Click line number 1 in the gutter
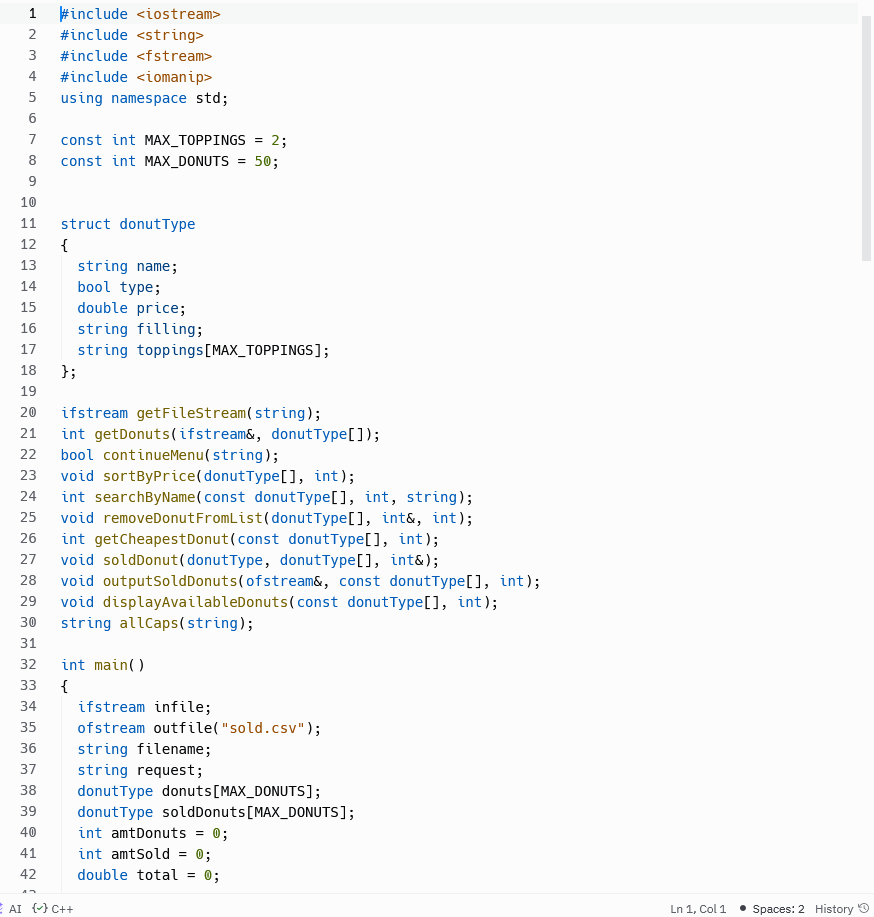The width and height of the screenshot is (874, 917). click(32, 13)
